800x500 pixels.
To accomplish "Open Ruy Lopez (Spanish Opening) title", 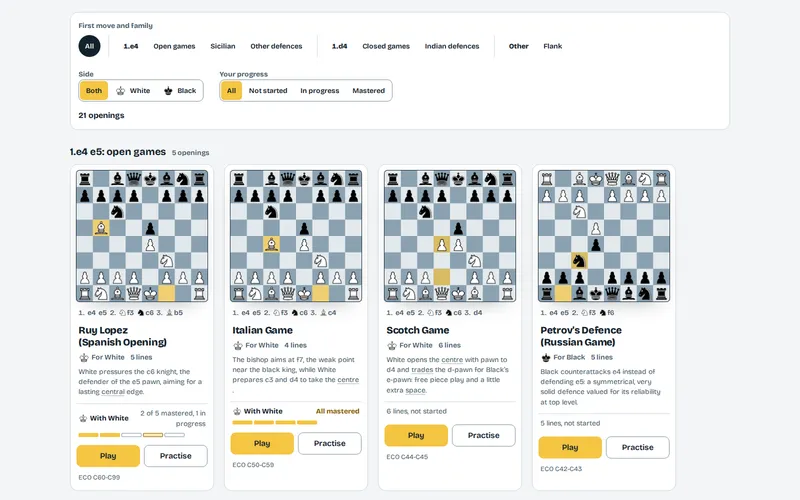I will pos(122,336).
